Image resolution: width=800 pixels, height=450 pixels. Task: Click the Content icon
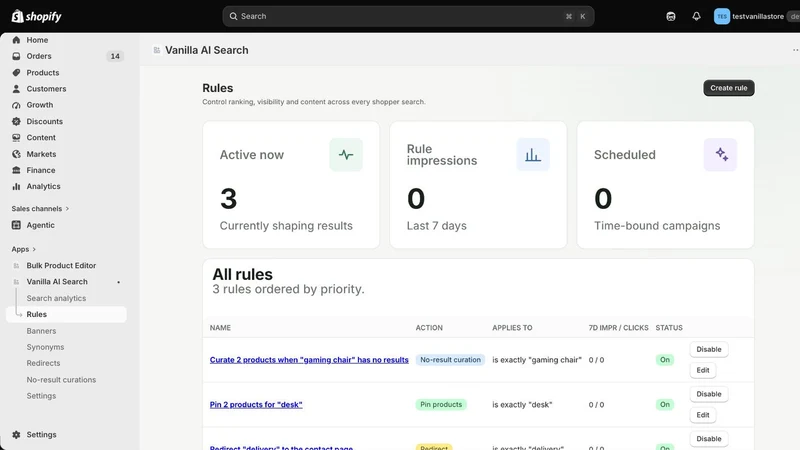coord(16,138)
